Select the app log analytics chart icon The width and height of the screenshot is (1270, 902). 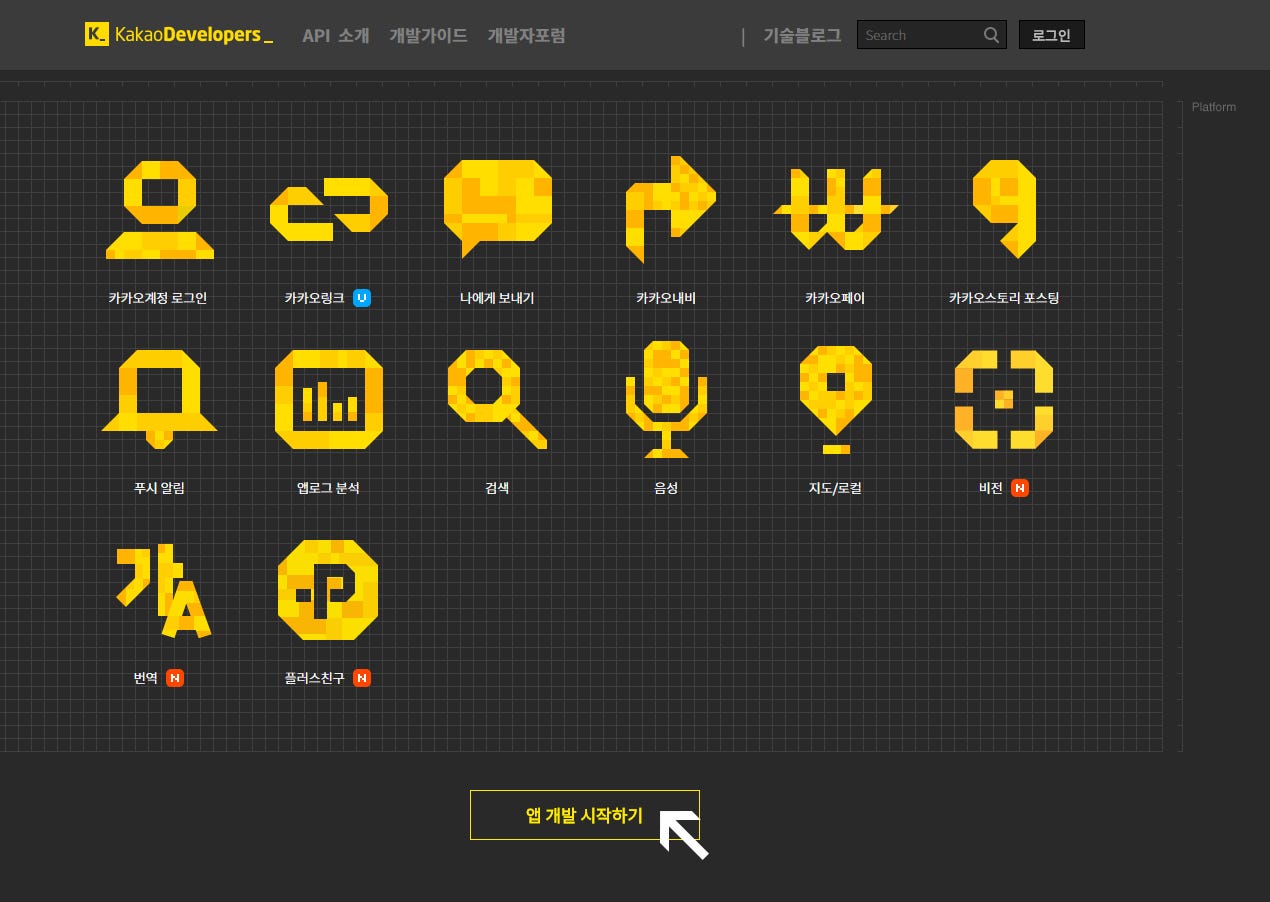(x=328, y=399)
